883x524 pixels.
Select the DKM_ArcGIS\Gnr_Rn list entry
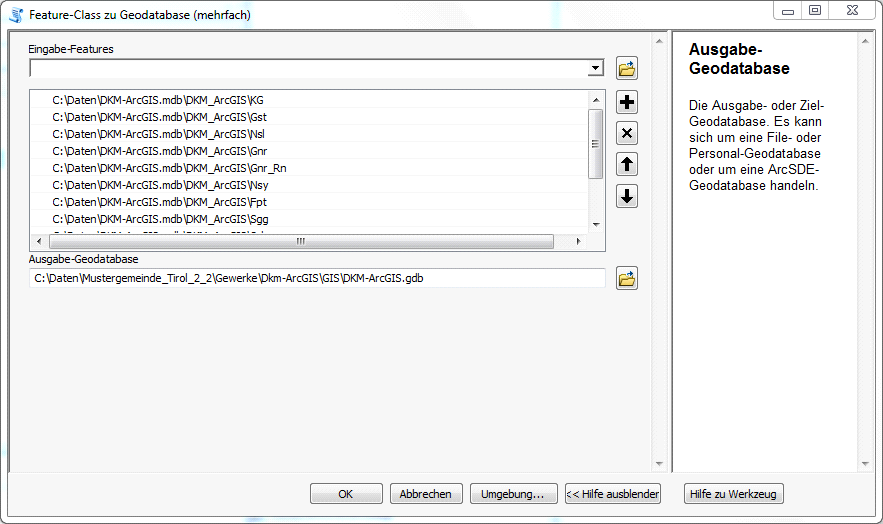169,168
